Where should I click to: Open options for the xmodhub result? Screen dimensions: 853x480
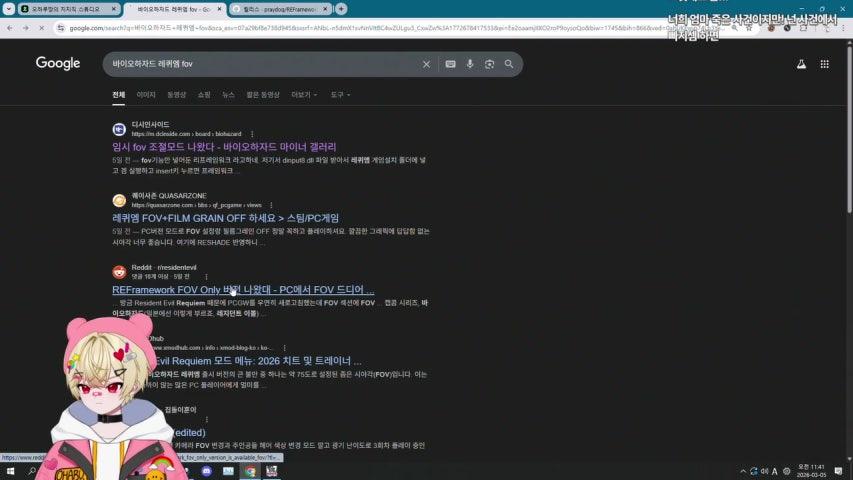(x=284, y=347)
